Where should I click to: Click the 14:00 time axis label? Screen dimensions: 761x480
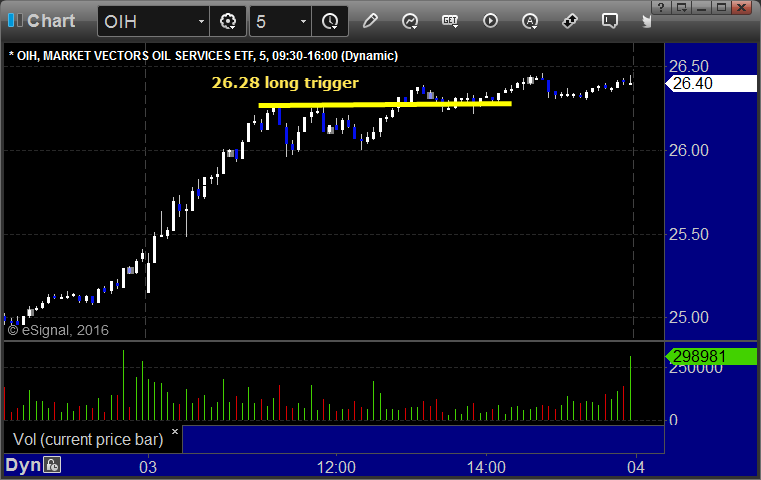486,467
